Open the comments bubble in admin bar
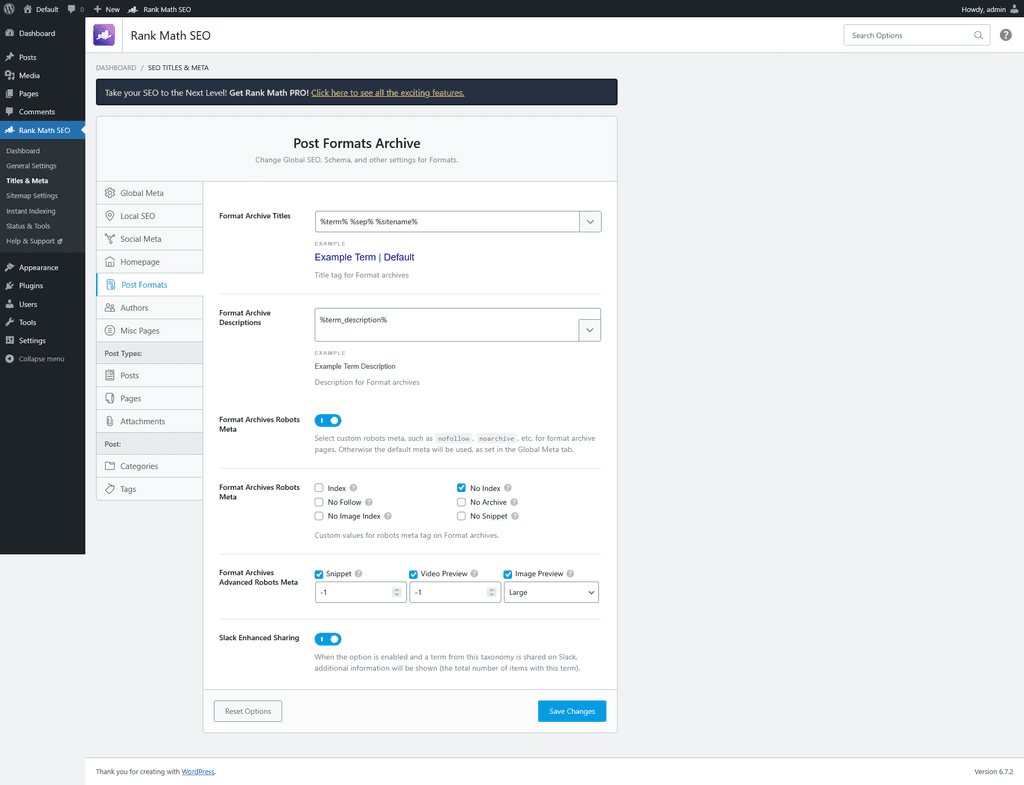This screenshot has height=785, width=1024. point(72,9)
